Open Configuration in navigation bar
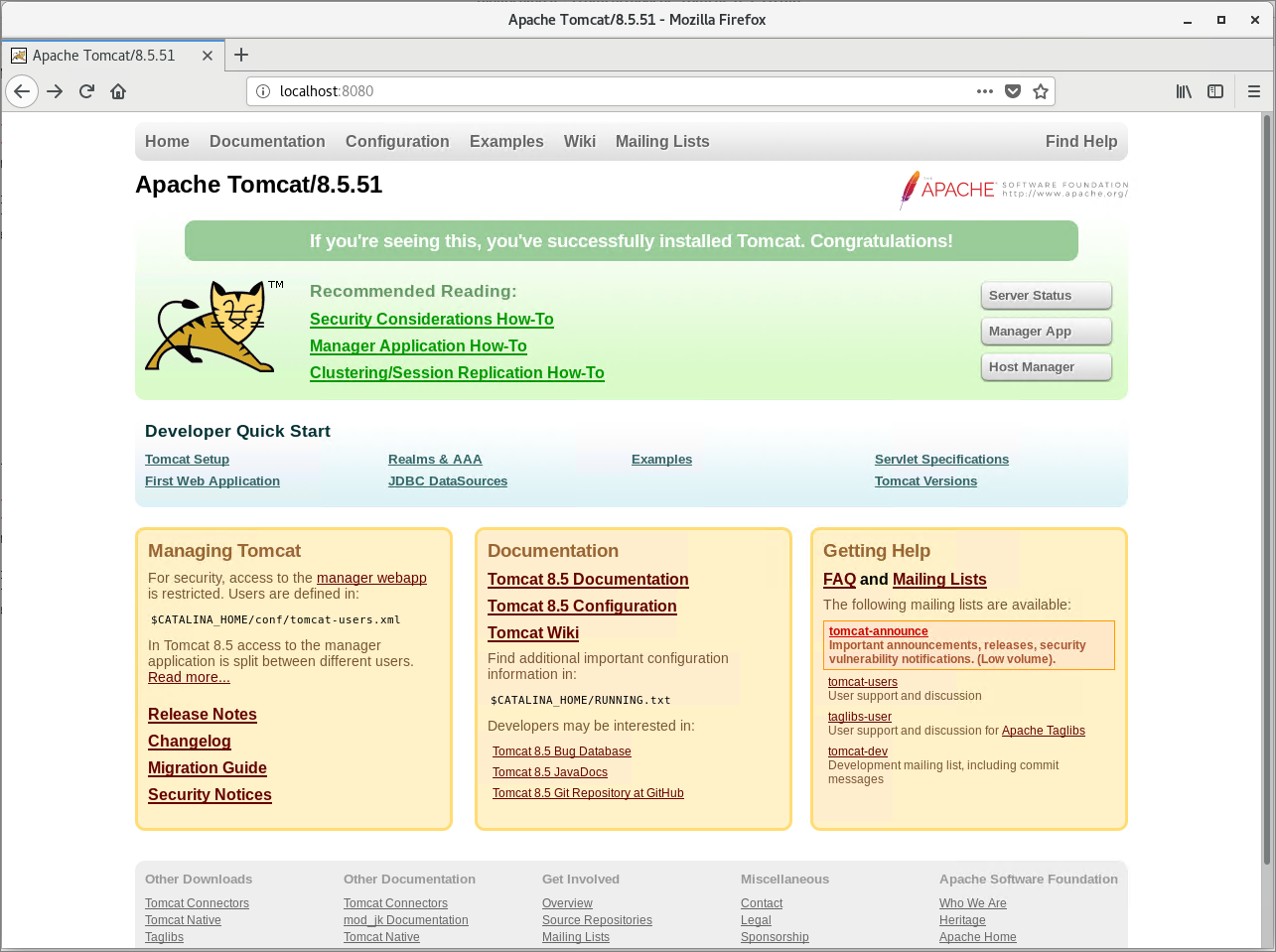1276x952 pixels. tap(397, 142)
